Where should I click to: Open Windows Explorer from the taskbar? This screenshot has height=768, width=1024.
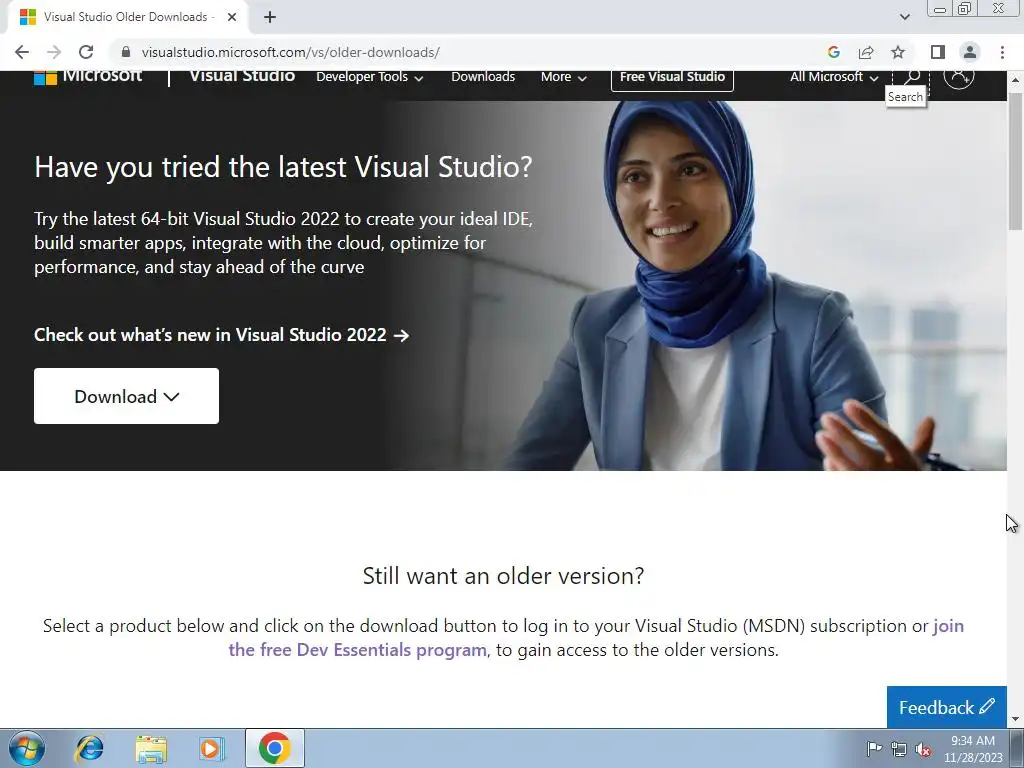(151, 748)
